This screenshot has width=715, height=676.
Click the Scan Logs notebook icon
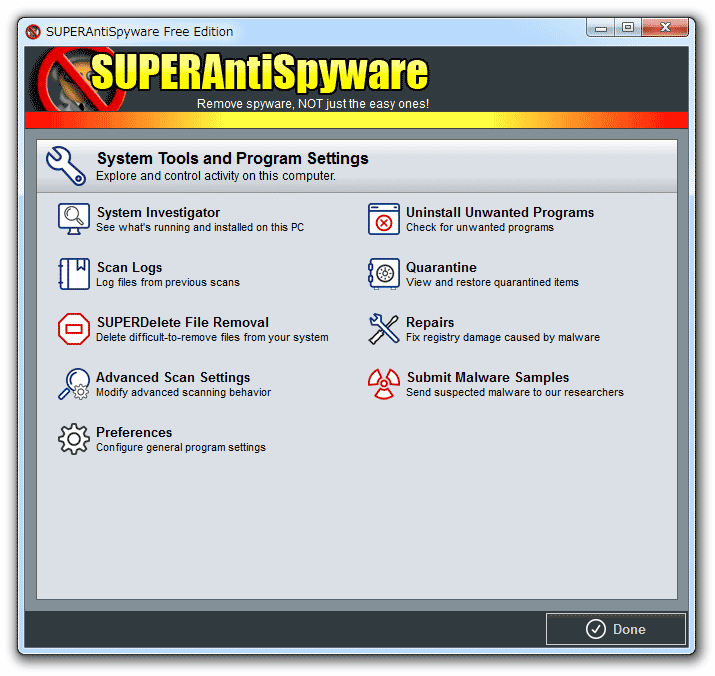click(73, 274)
